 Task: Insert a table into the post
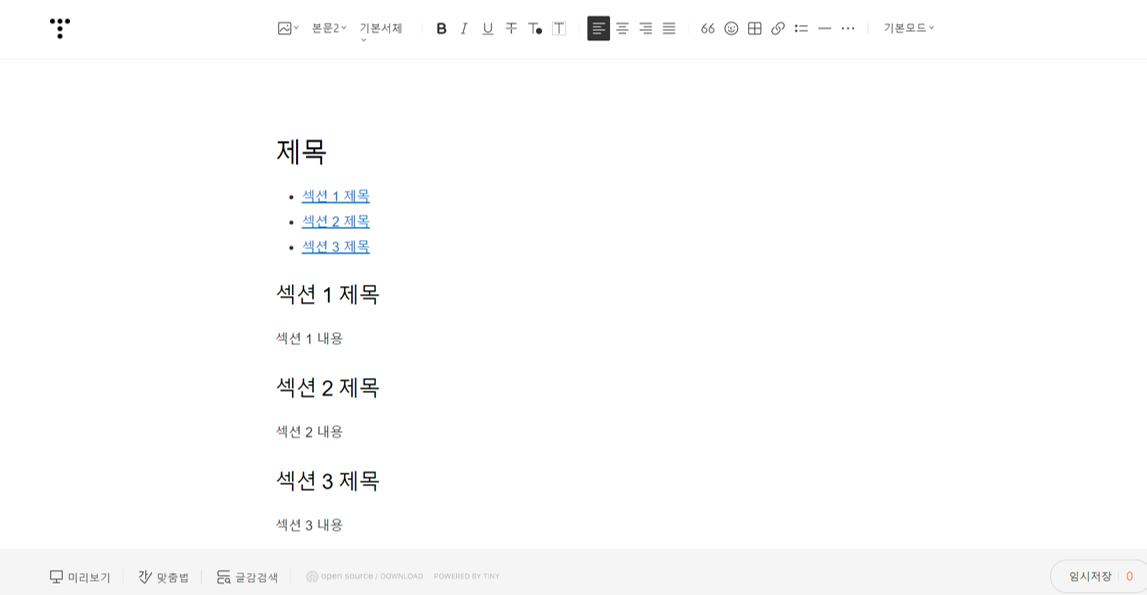pyautogui.click(x=754, y=28)
